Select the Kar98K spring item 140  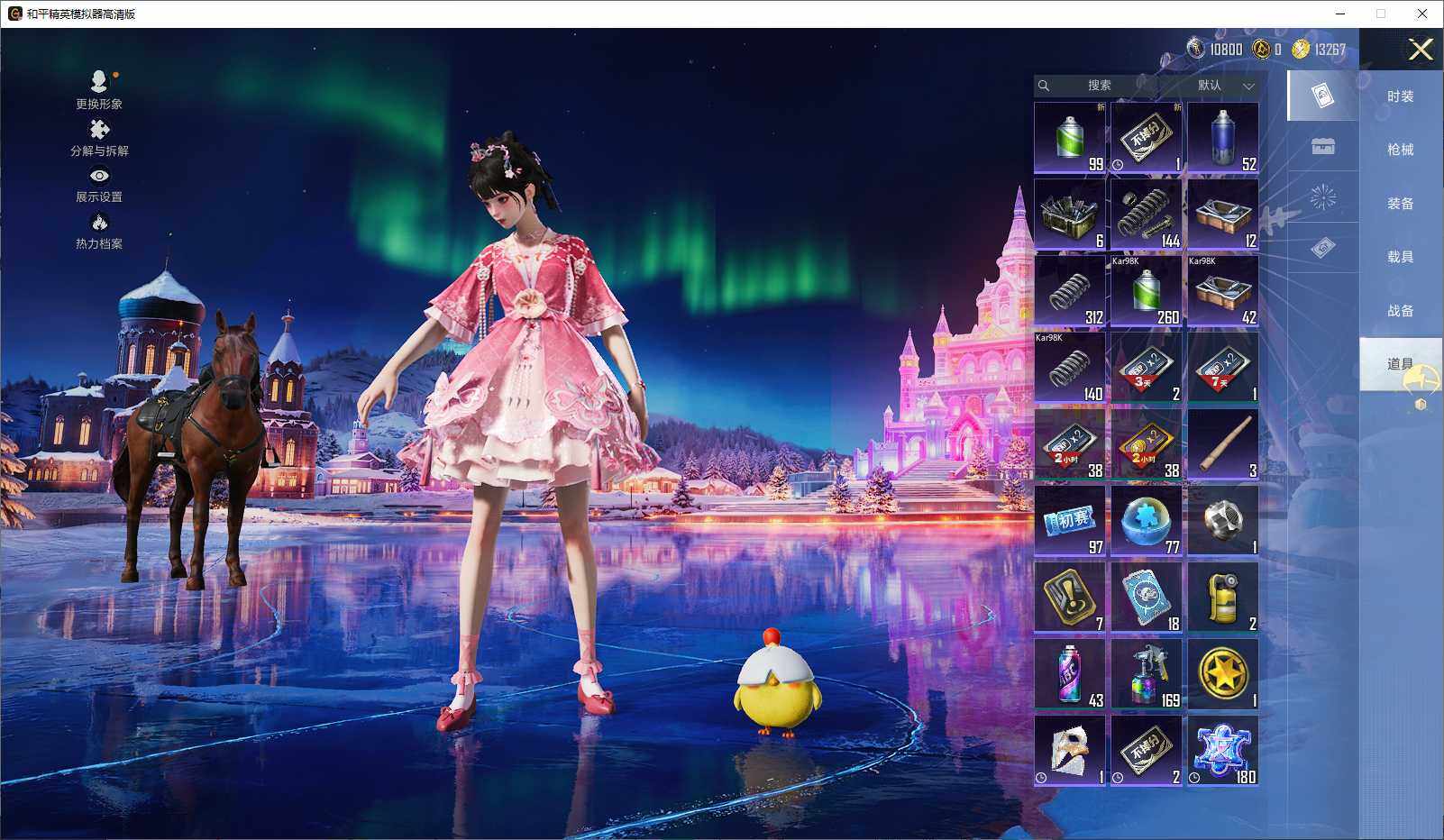(1070, 367)
